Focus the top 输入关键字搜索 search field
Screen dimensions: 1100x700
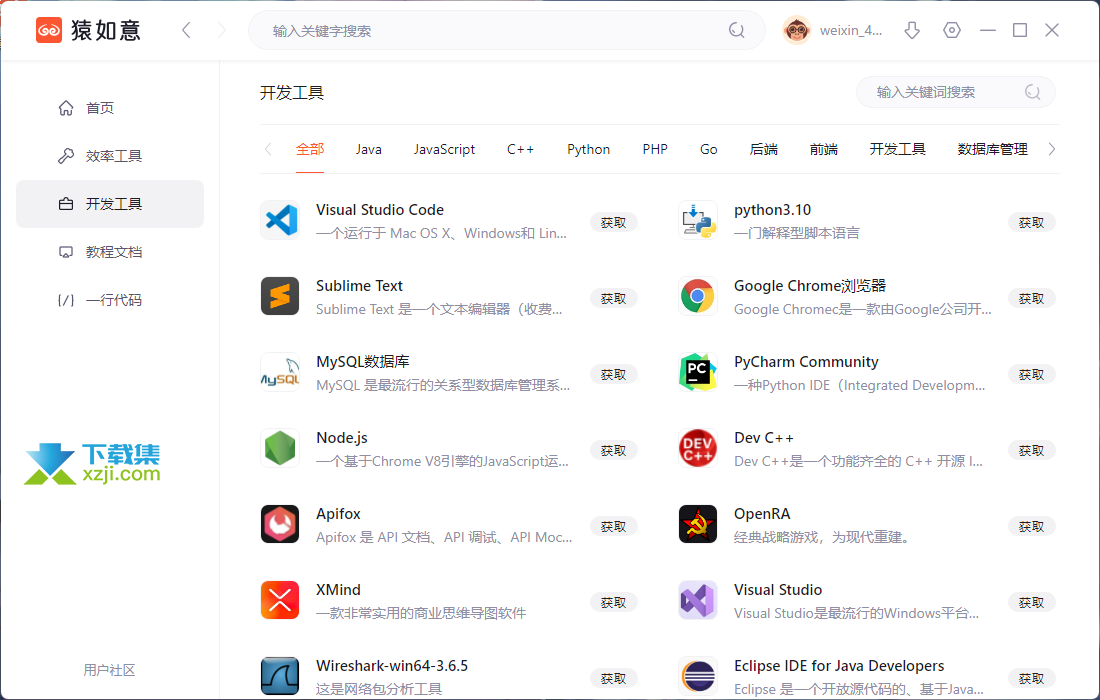507,30
